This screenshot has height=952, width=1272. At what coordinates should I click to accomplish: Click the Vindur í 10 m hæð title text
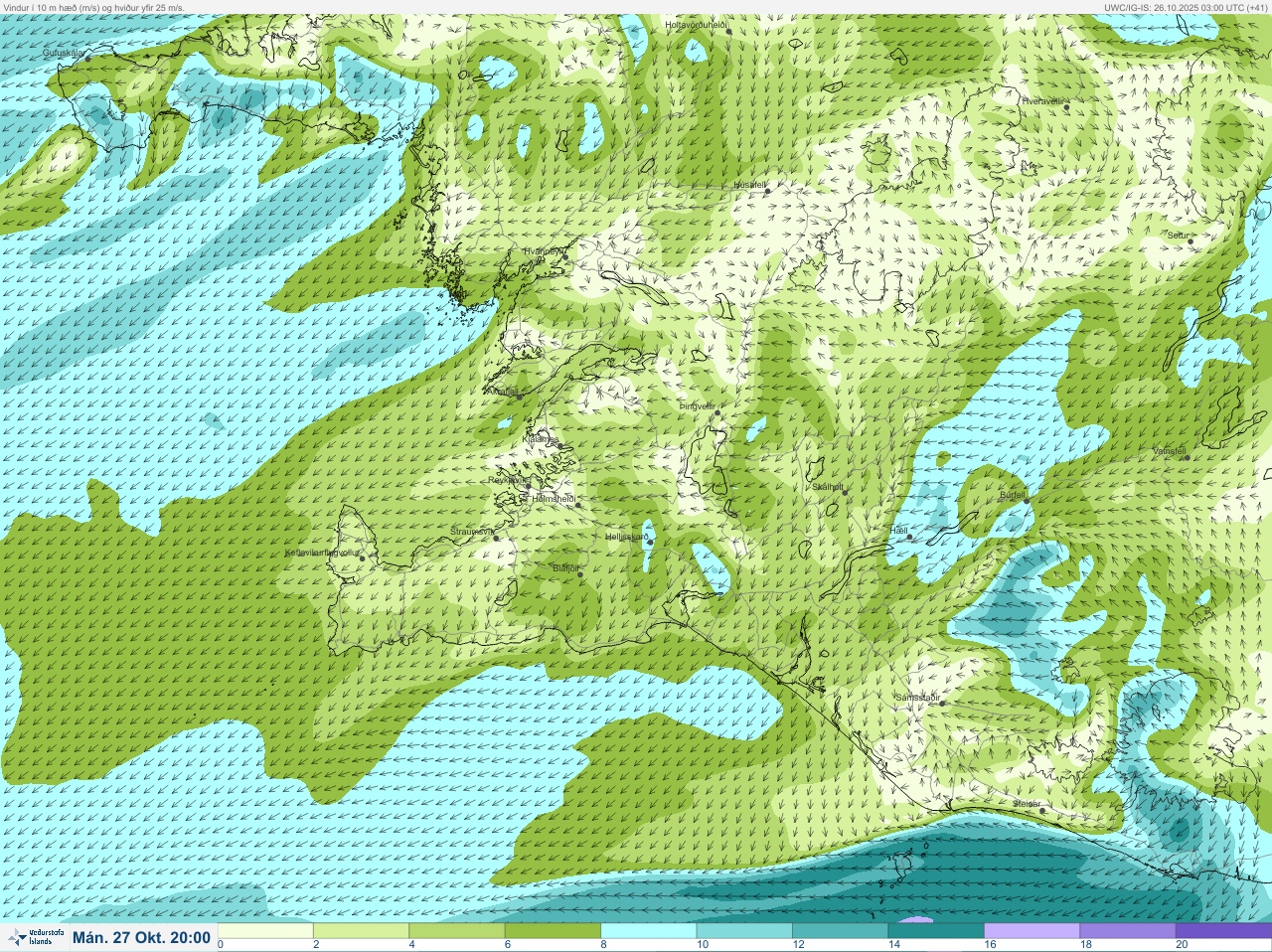[x=93, y=7]
